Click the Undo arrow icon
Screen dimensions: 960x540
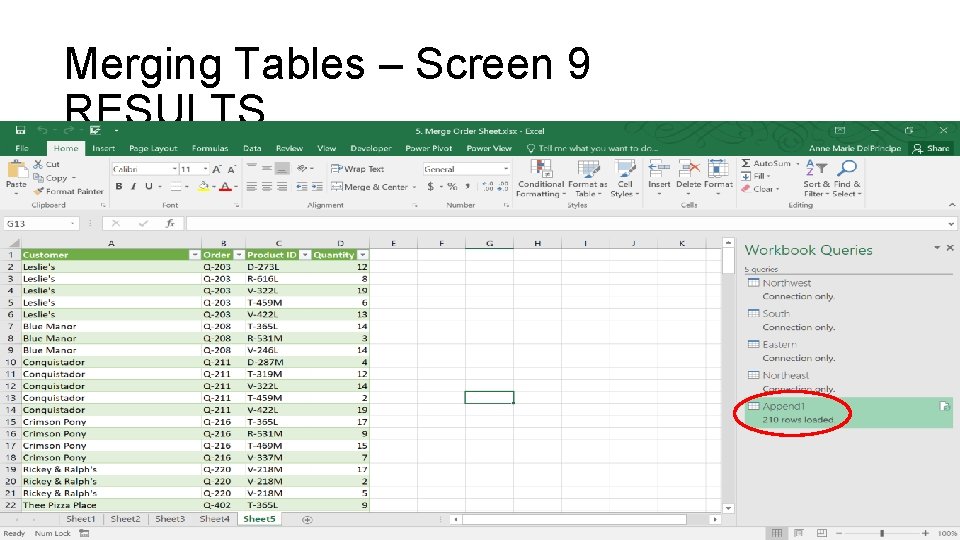tap(42, 130)
